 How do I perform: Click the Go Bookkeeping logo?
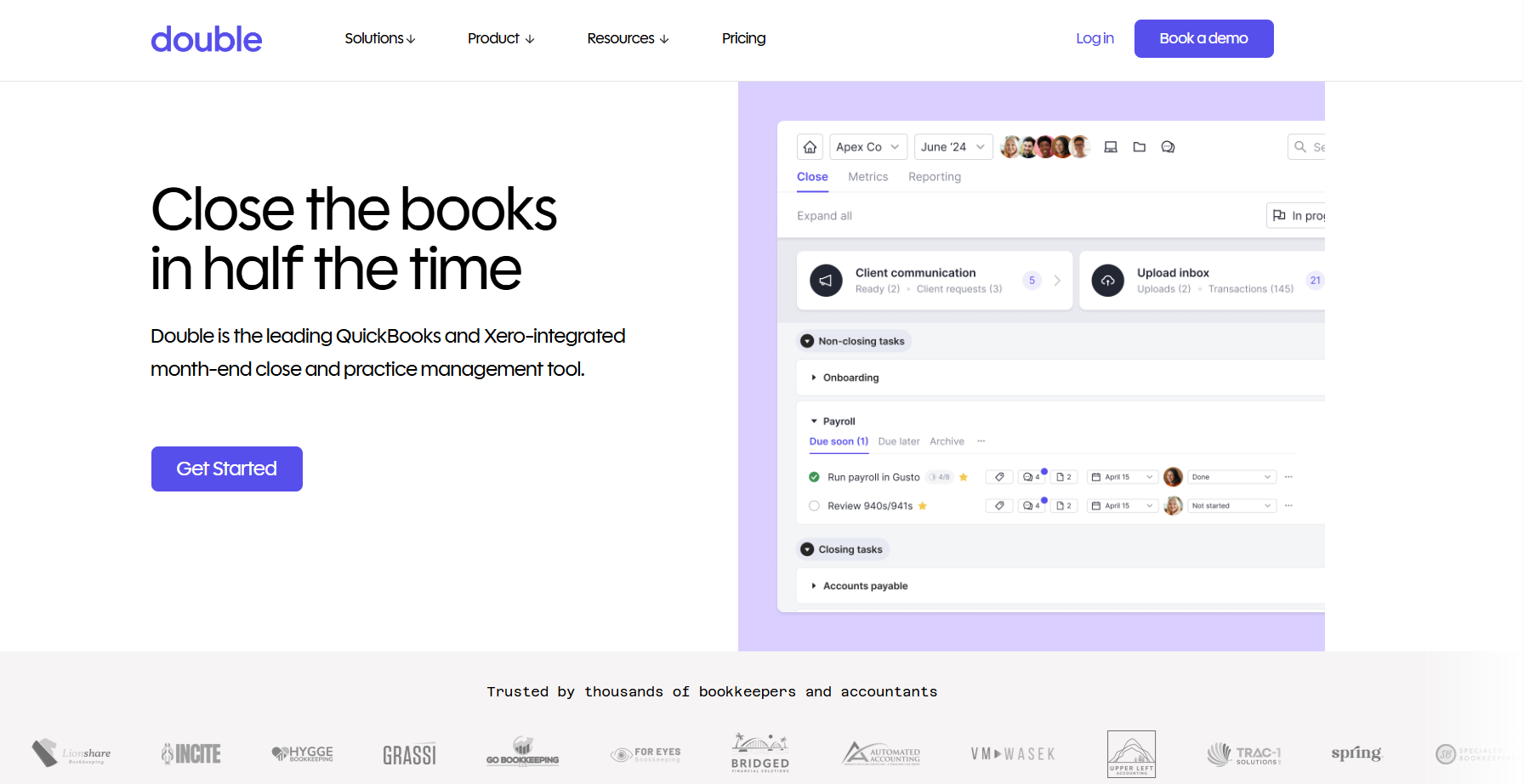[522, 753]
